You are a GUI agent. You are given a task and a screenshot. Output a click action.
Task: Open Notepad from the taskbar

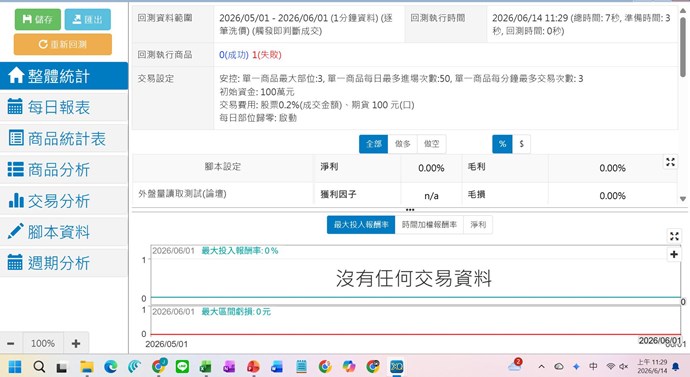tap(301, 366)
